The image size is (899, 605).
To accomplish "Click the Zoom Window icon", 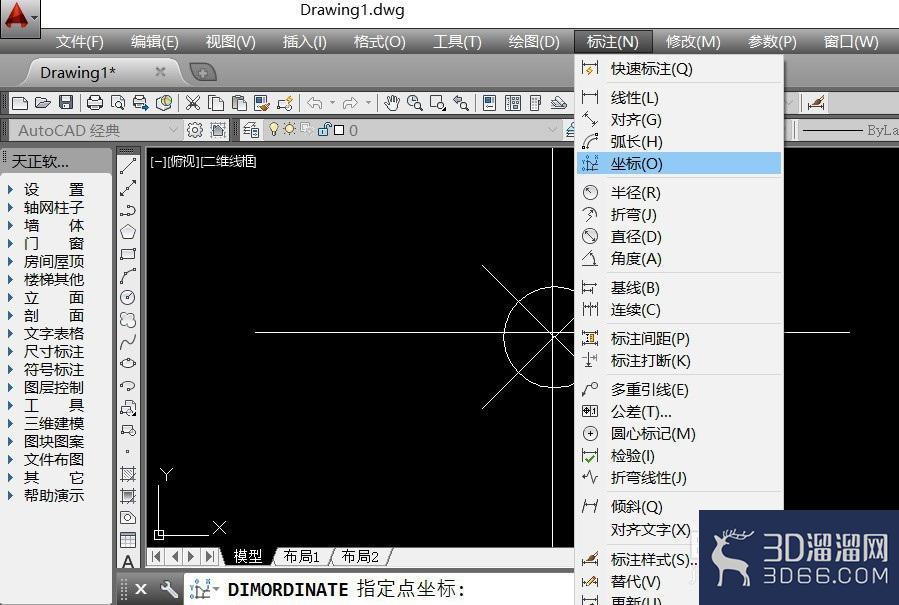I will [437, 103].
